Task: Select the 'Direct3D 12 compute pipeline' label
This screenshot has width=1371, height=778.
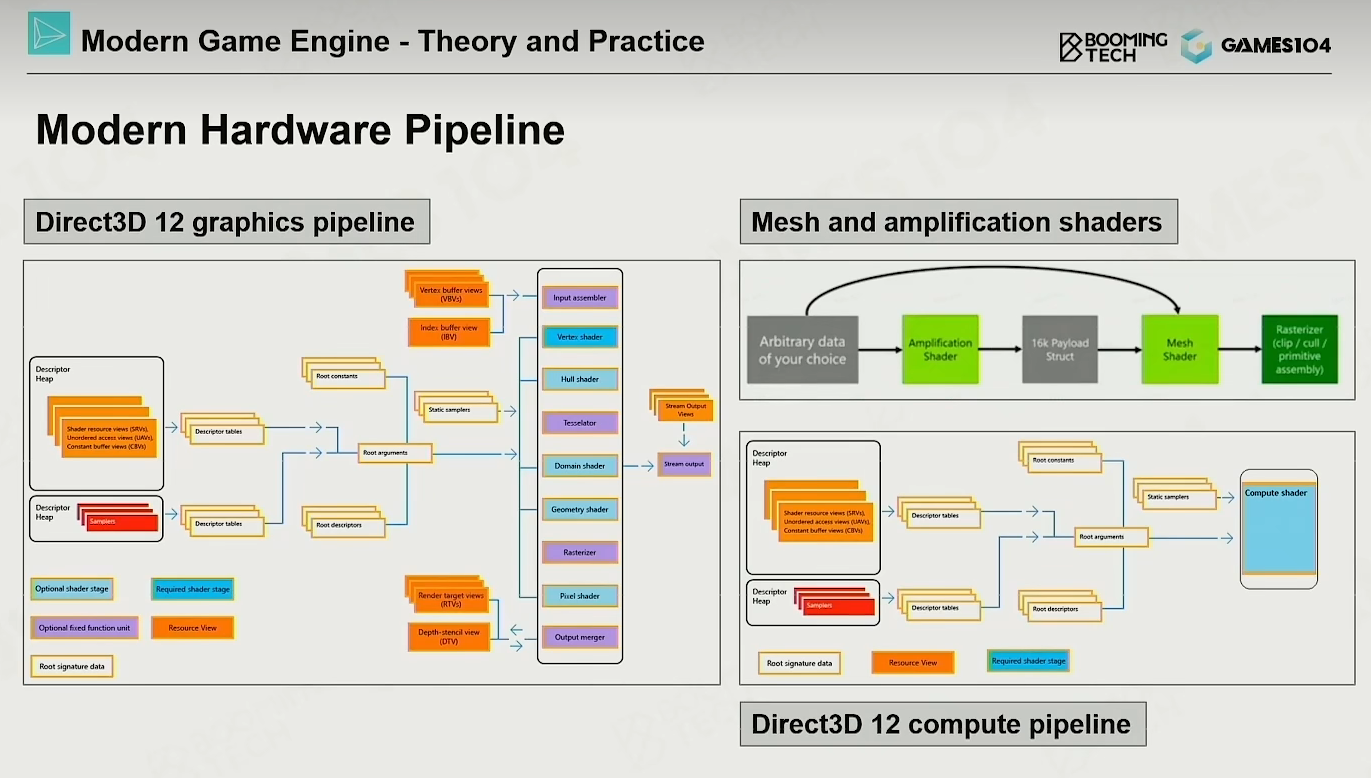Action: pos(942,724)
